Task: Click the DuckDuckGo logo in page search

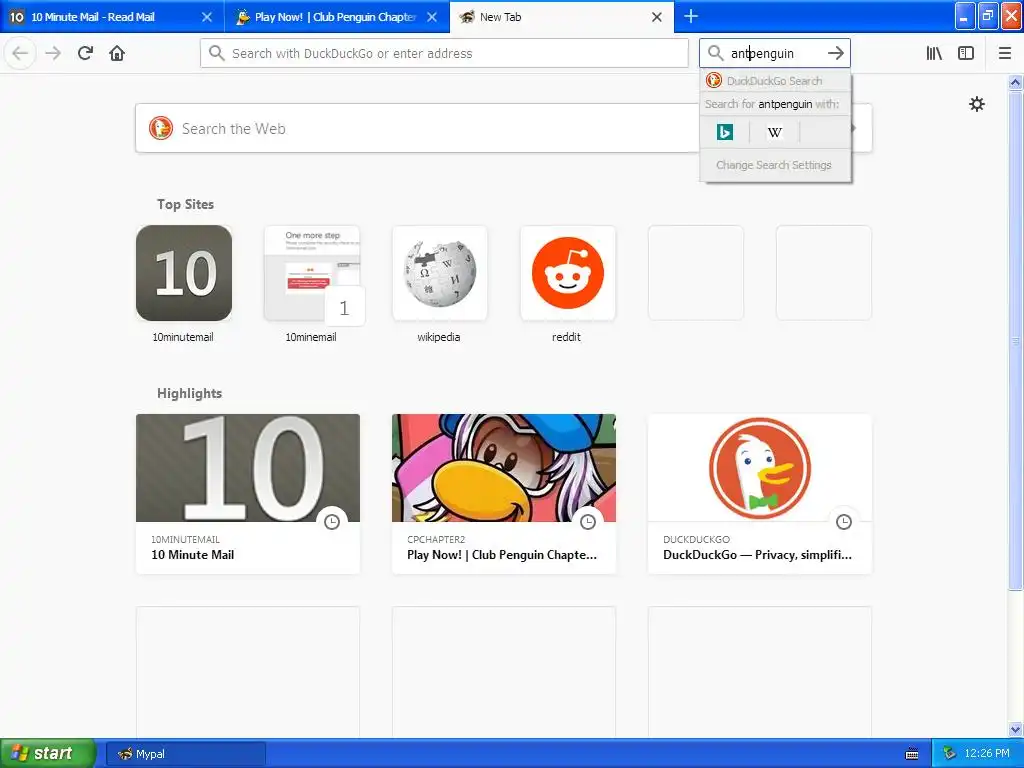Action: (161, 128)
